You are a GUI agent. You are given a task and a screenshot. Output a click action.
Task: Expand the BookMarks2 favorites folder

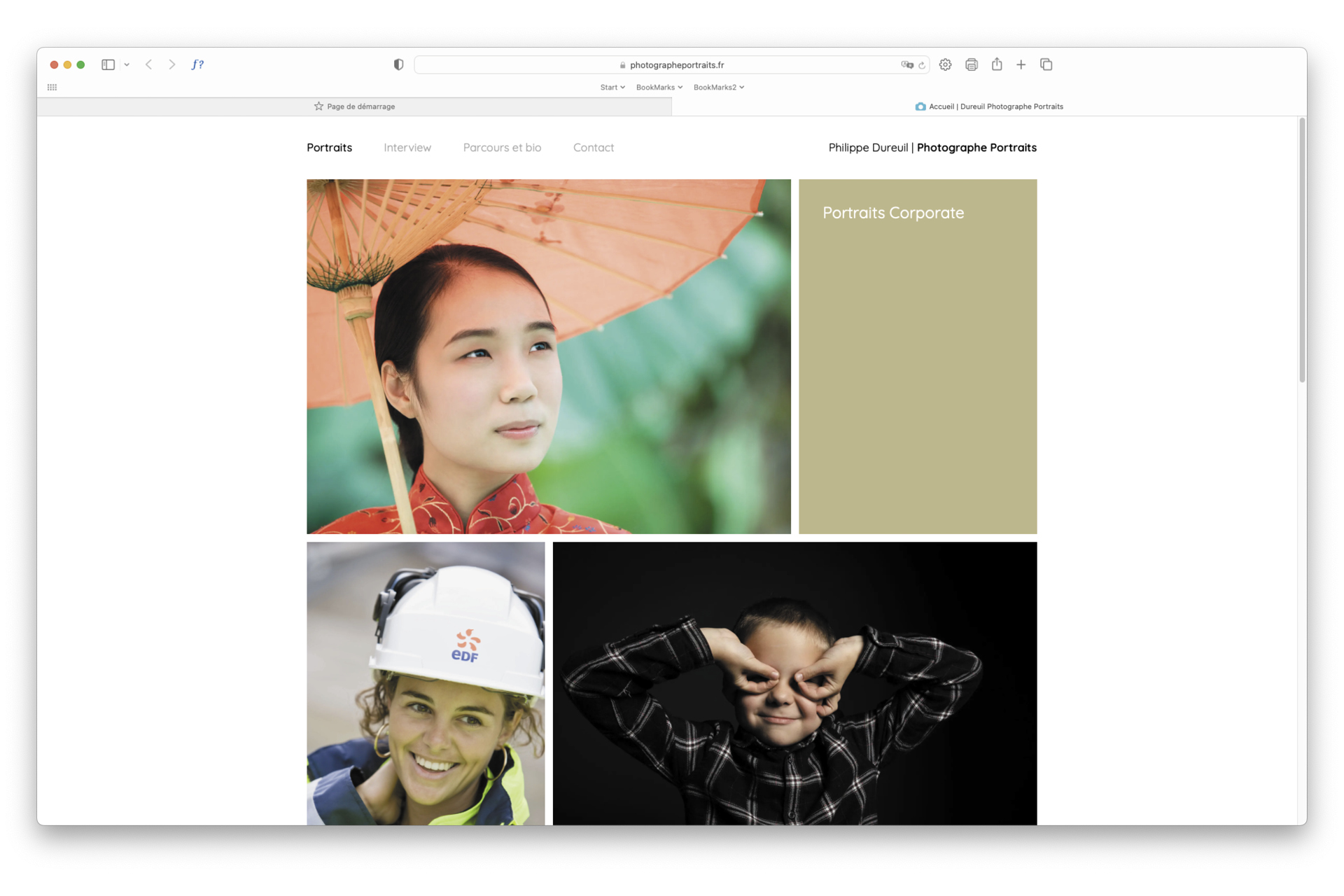point(719,87)
